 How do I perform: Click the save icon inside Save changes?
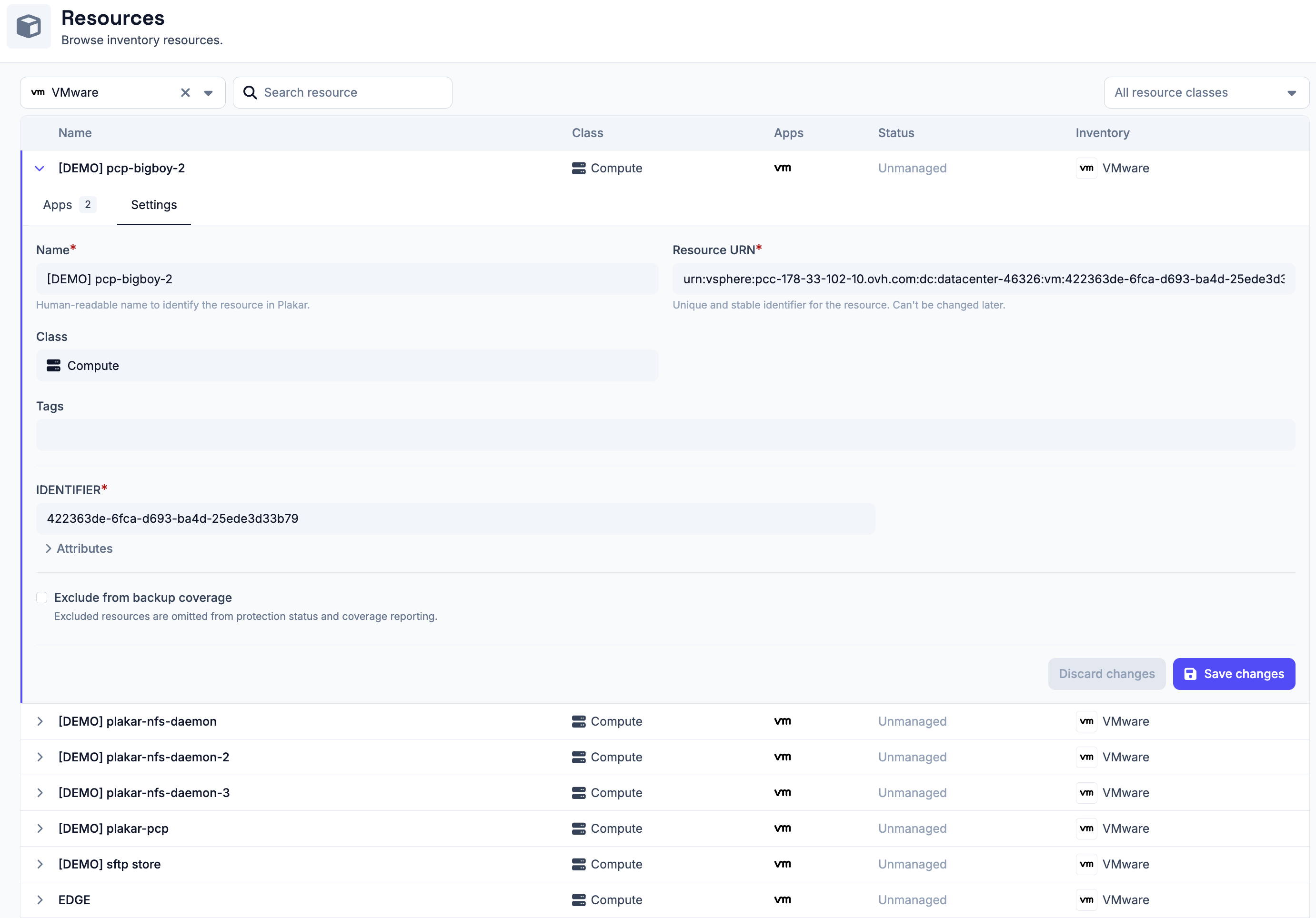point(1190,674)
